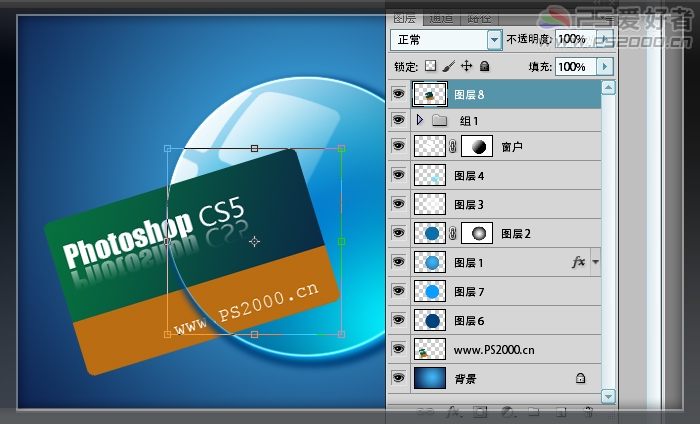Select the 图层 6 layer name
Viewport: 700px width, 424px height.
pyautogui.click(x=469, y=321)
